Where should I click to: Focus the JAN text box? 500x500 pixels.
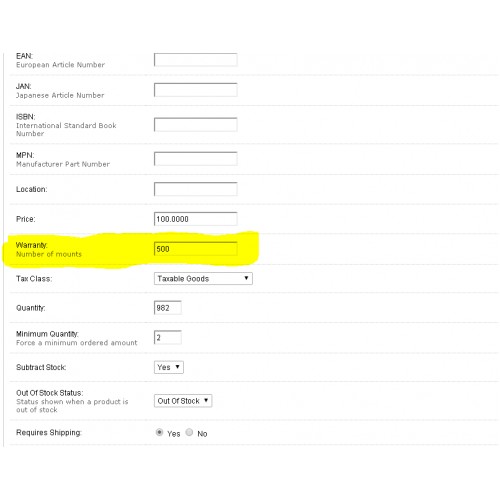pos(196,90)
